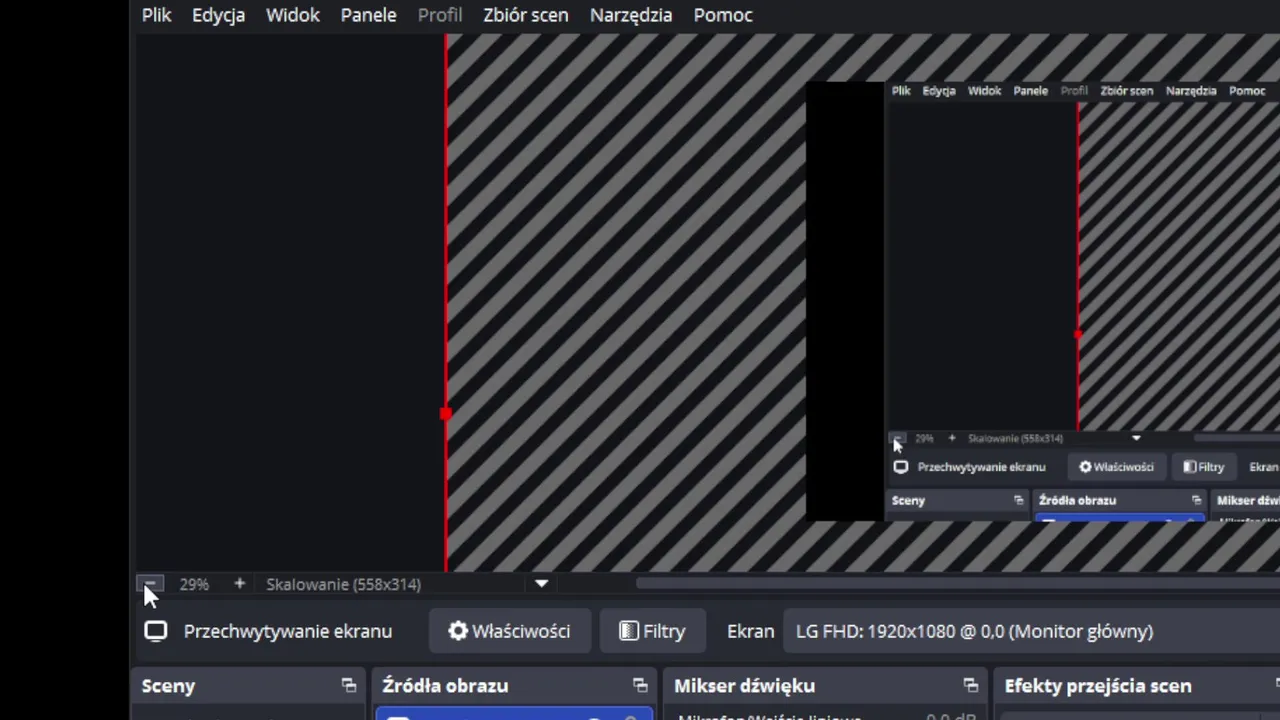Open the LG FHD 1920x1080 monitor dropdown

[1030, 631]
